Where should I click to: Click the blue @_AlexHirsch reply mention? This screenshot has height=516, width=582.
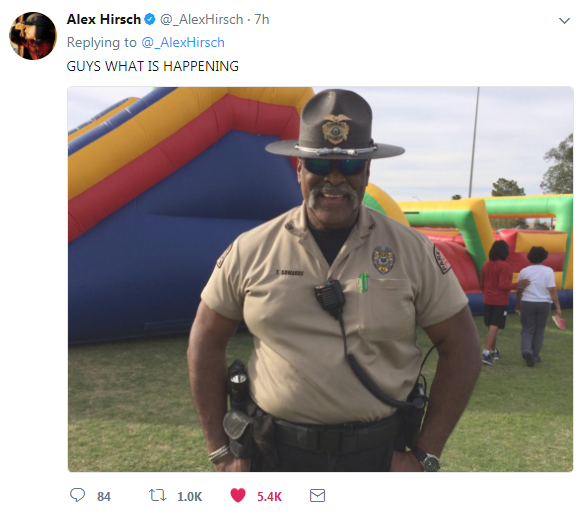click(183, 42)
